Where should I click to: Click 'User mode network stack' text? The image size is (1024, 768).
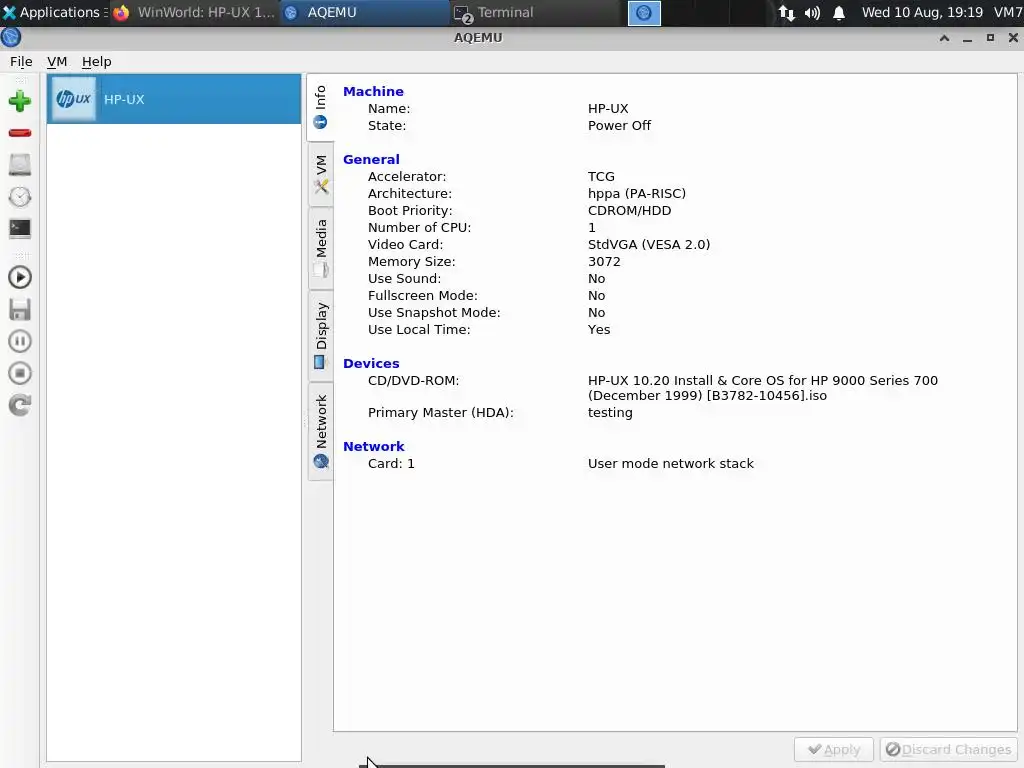click(x=671, y=464)
